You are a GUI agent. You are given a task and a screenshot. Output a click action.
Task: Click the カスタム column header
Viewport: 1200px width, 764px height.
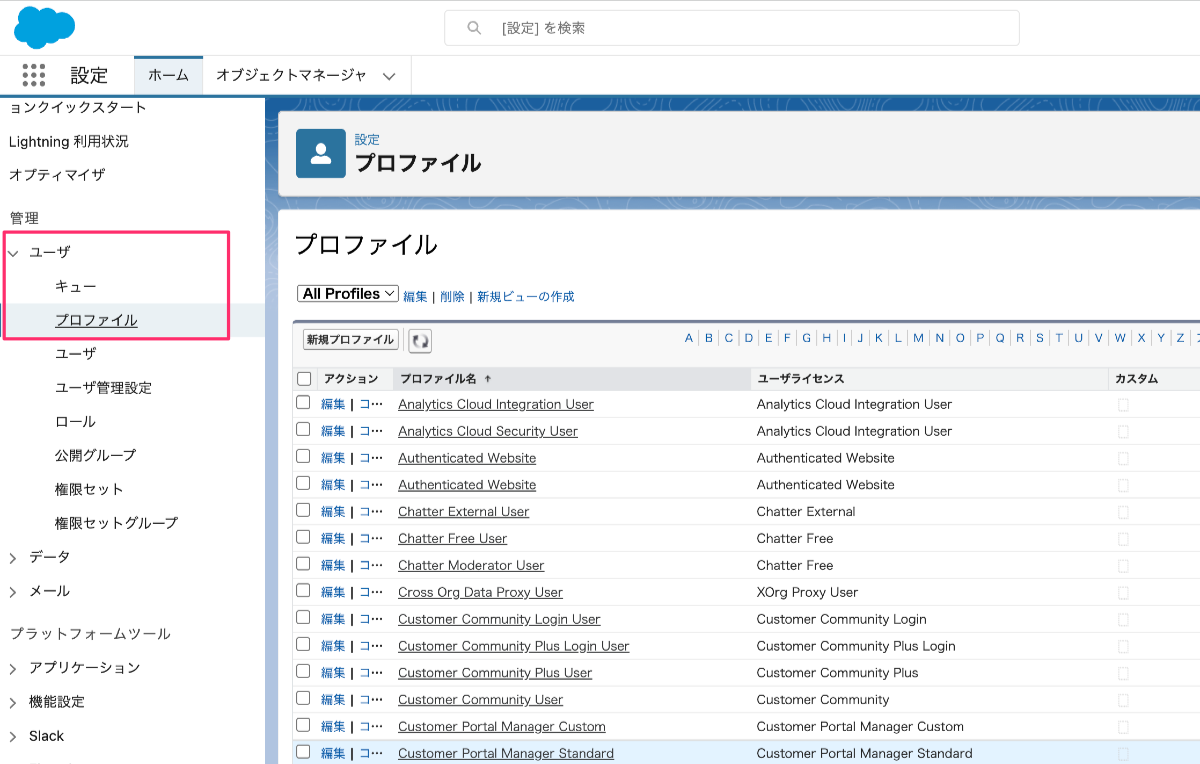(x=1137, y=379)
